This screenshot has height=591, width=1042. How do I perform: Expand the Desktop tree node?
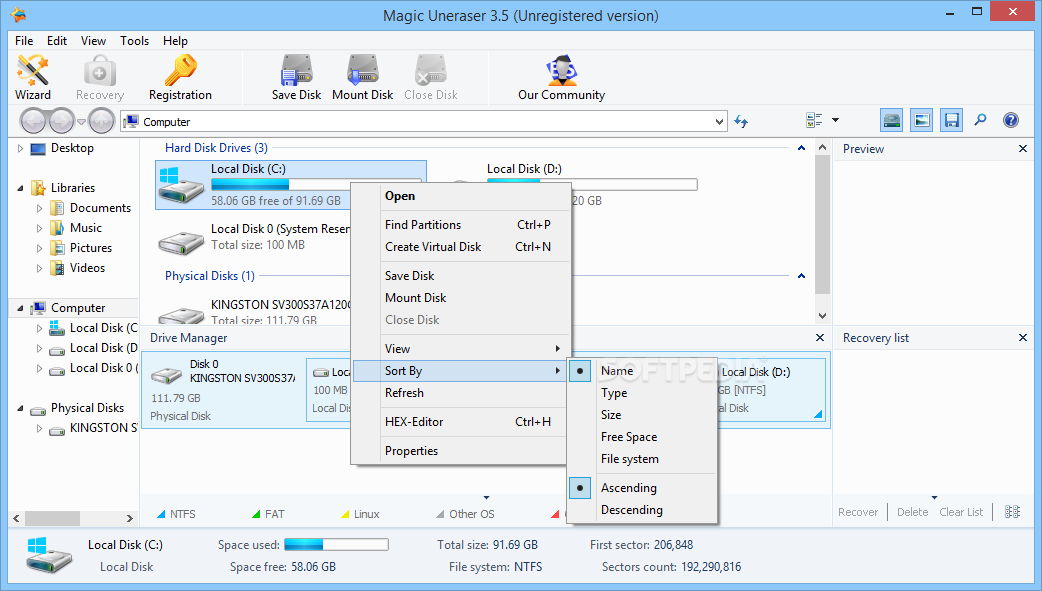pyautogui.click(x=21, y=148)
